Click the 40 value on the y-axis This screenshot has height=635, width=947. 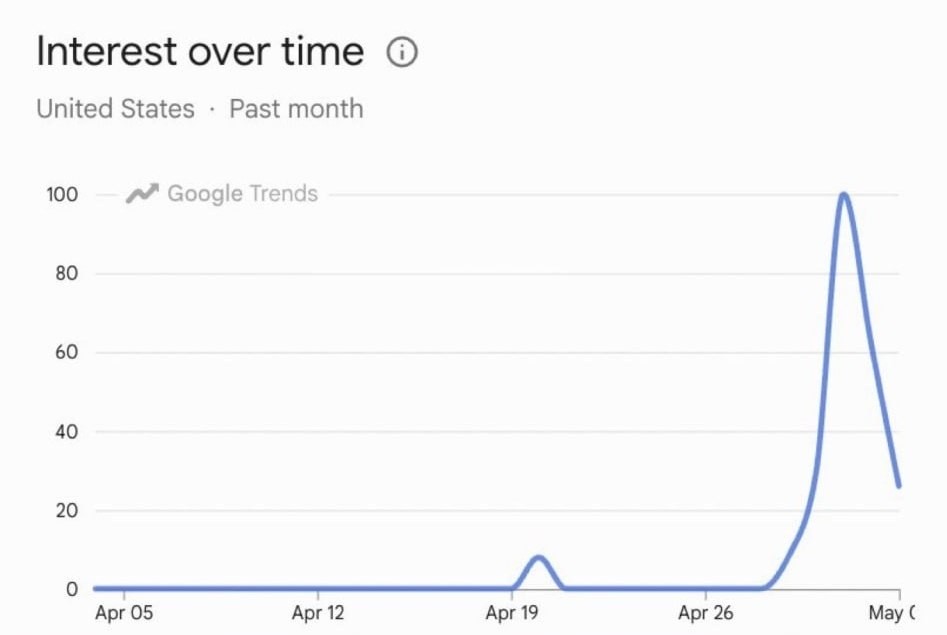pyautogui.click(x=66, y=431)
